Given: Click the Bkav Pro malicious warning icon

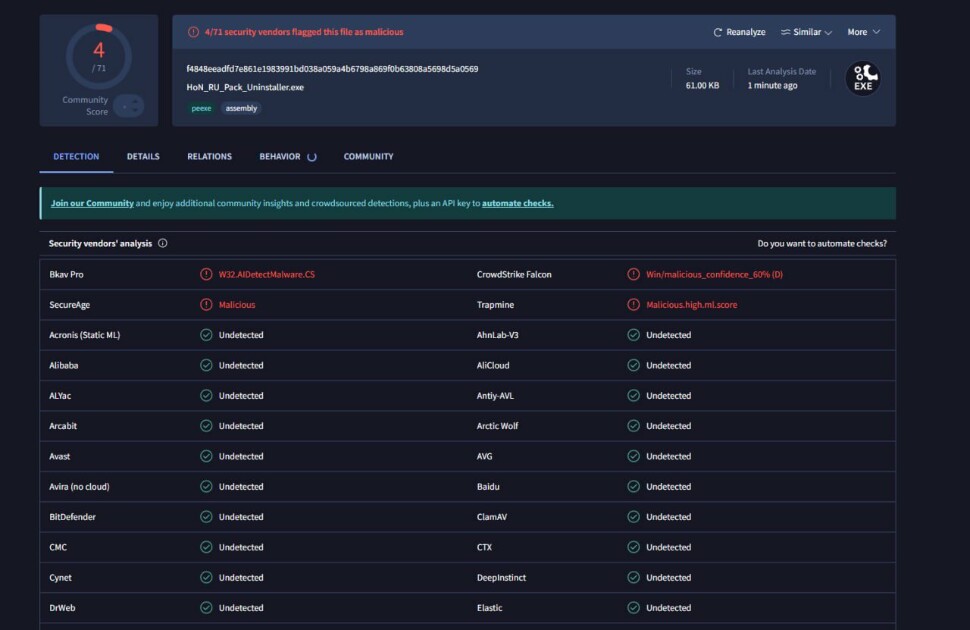Looking at the screenshot, I should click(x=206, y=274).
